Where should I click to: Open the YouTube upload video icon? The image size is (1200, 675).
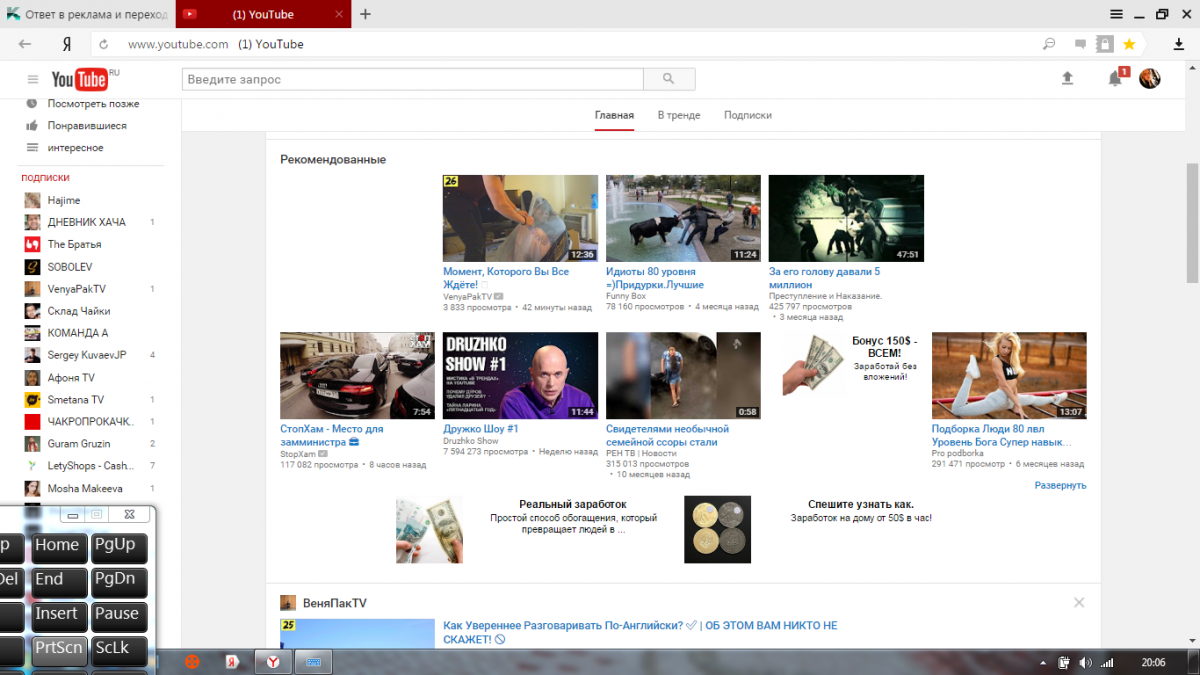[1067, 78]
